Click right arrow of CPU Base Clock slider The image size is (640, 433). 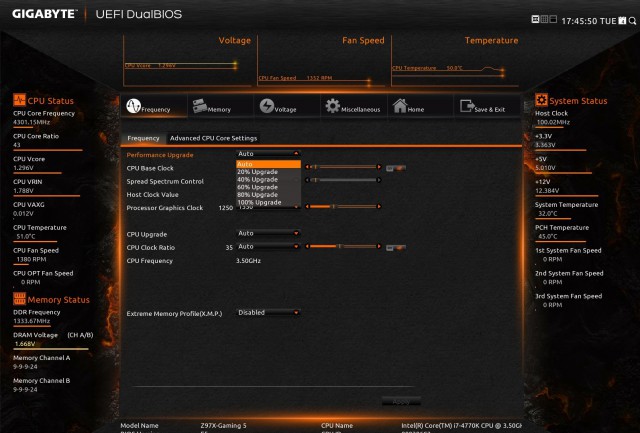pos(380,167)
